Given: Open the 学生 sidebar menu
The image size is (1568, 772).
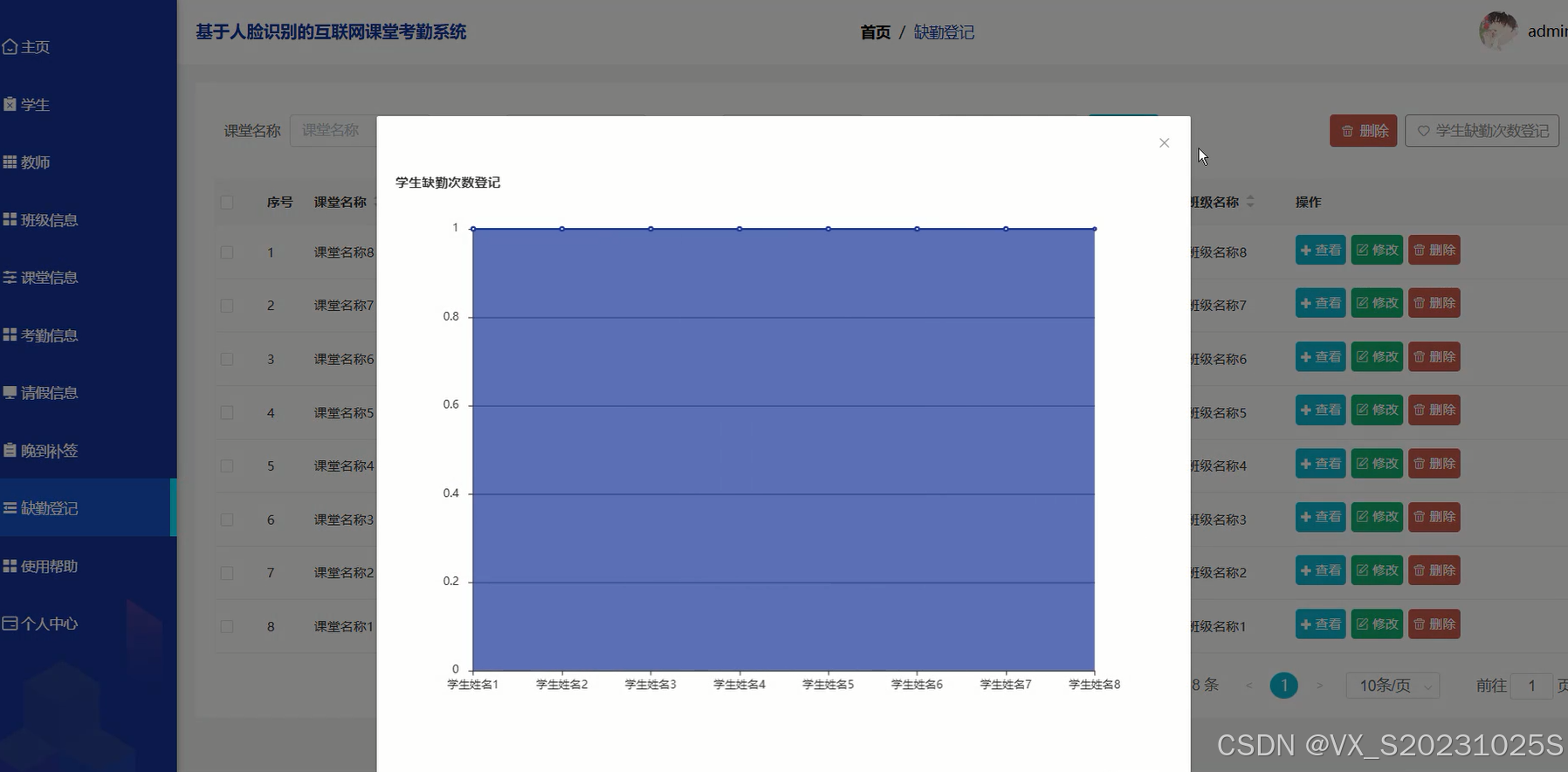Looking at the screenshot, I should [87, 105].
